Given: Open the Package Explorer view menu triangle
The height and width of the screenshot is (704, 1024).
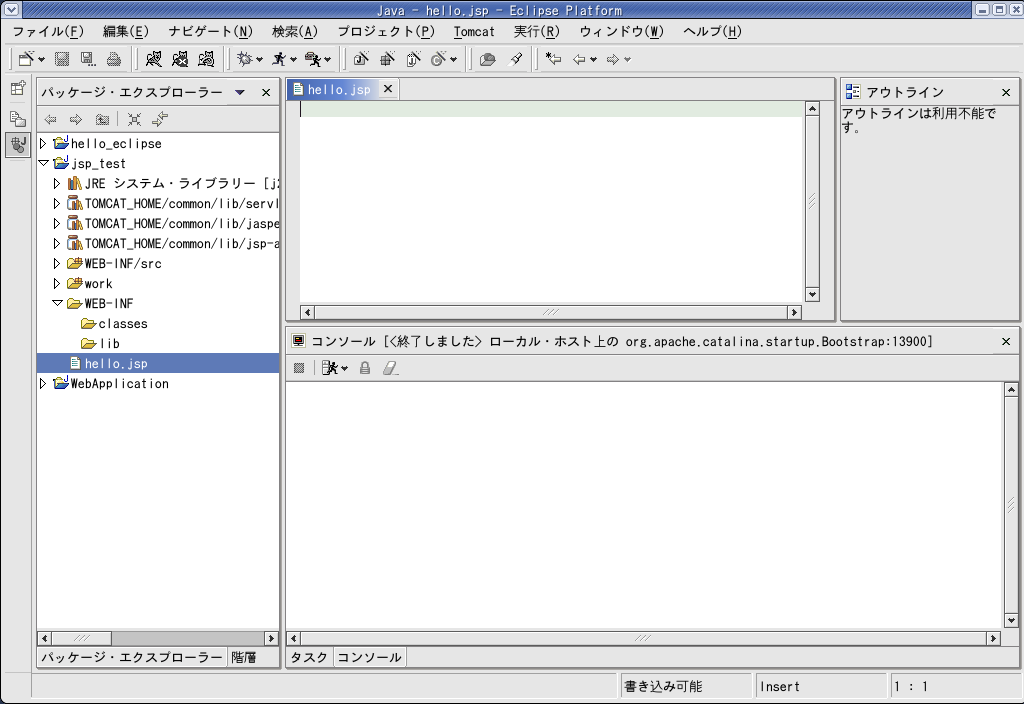Looking at the screenshot, I should coord(240,92).
